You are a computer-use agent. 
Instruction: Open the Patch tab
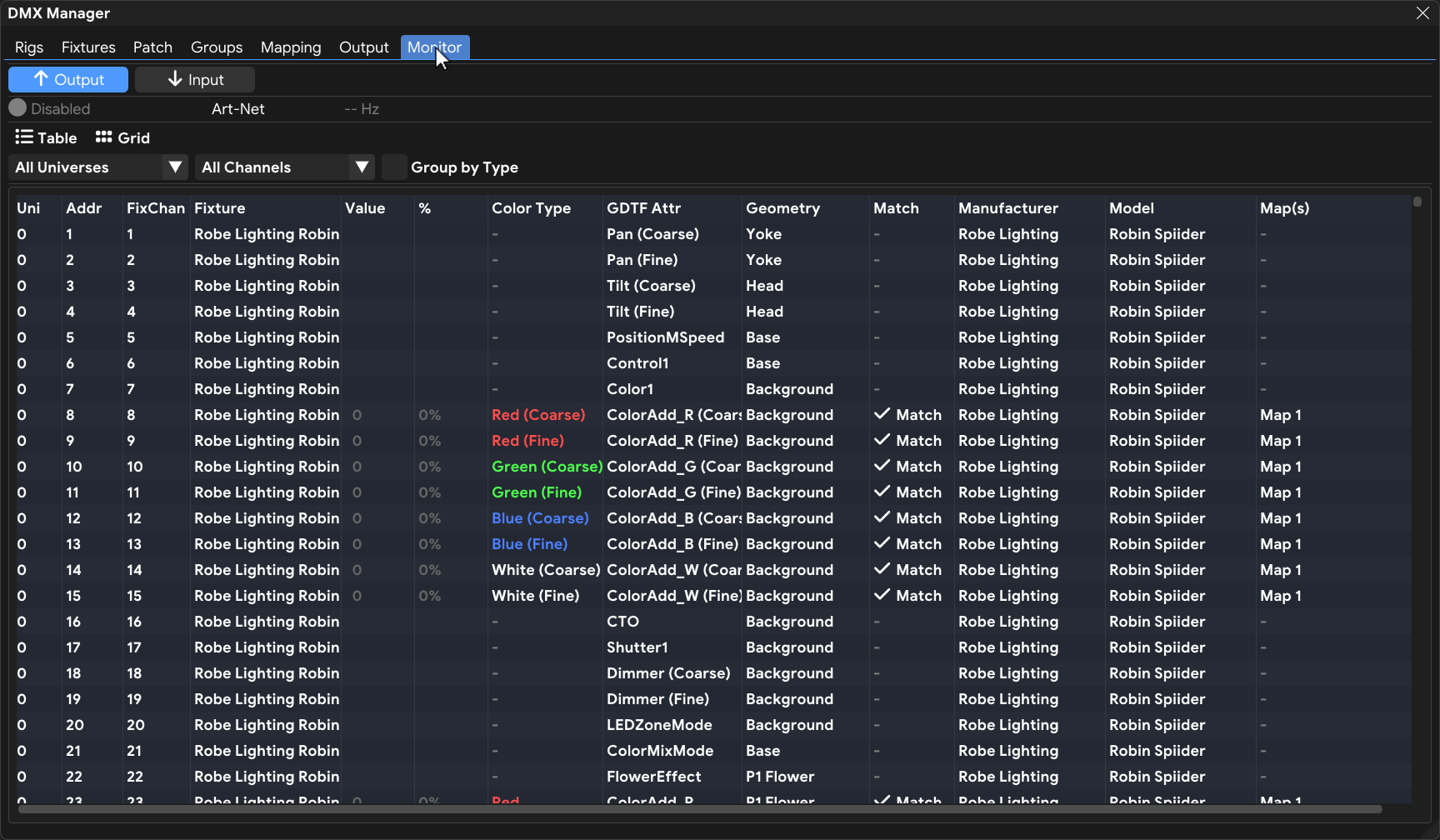pyautogui.click(x=152, y=47)
